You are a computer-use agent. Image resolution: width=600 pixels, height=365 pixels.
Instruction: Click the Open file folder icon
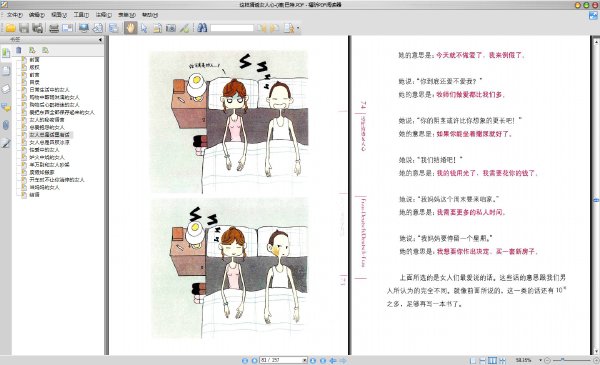click(x=10, y=28)
